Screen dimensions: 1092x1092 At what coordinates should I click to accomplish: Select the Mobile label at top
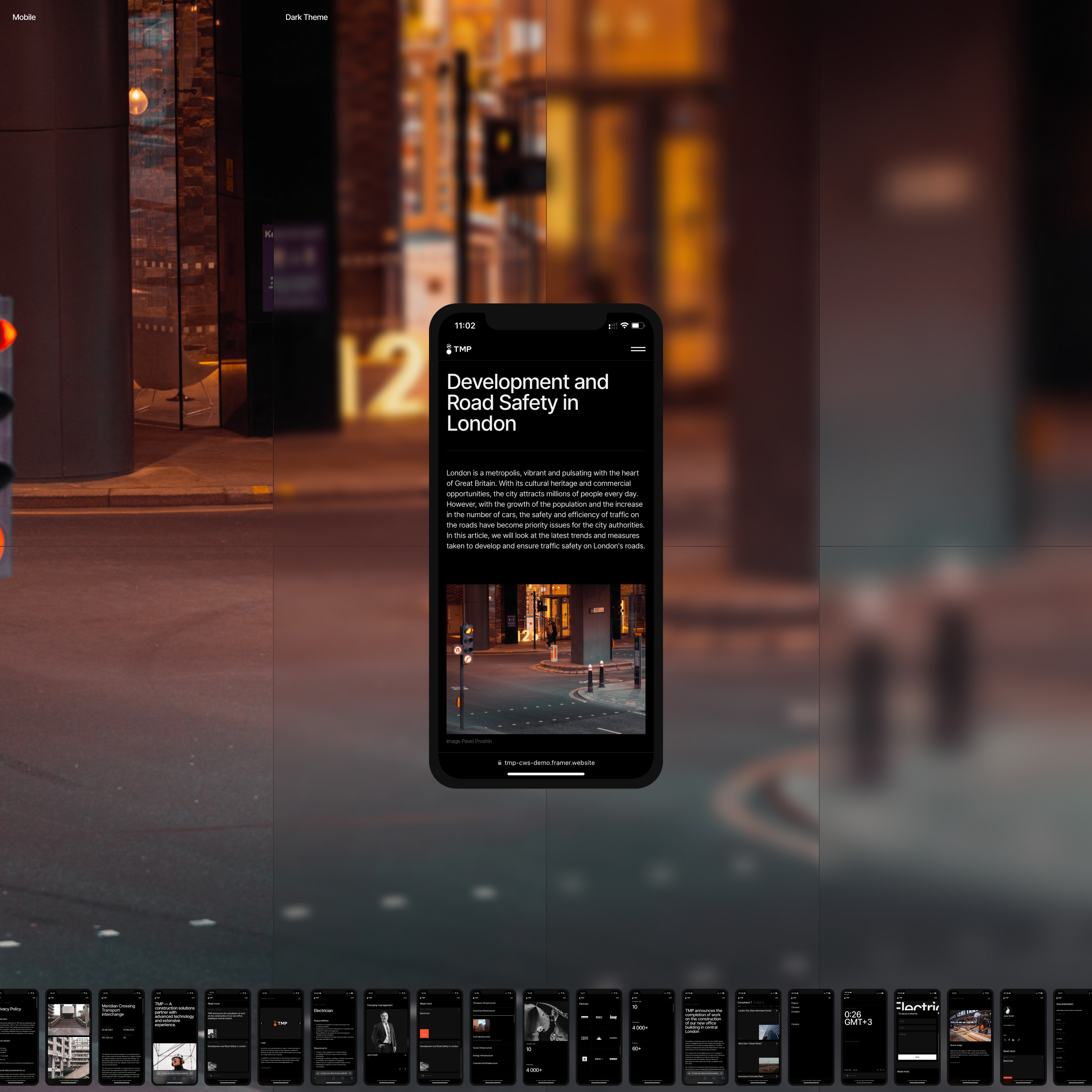coord(24,17)
